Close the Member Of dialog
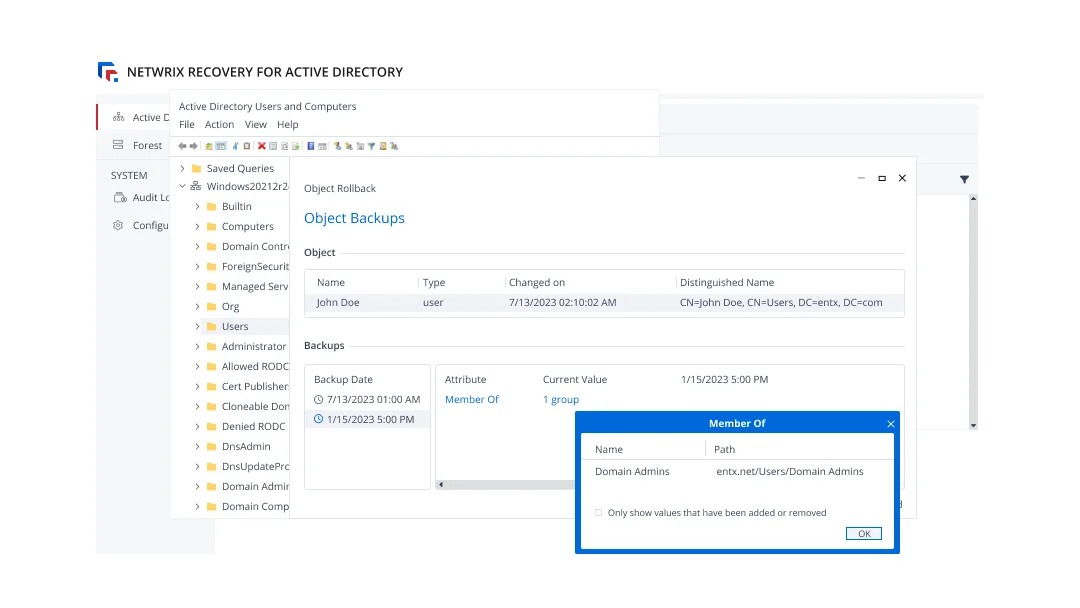The height and width of the screenshot is (608, 1080). tap(891, 423)
